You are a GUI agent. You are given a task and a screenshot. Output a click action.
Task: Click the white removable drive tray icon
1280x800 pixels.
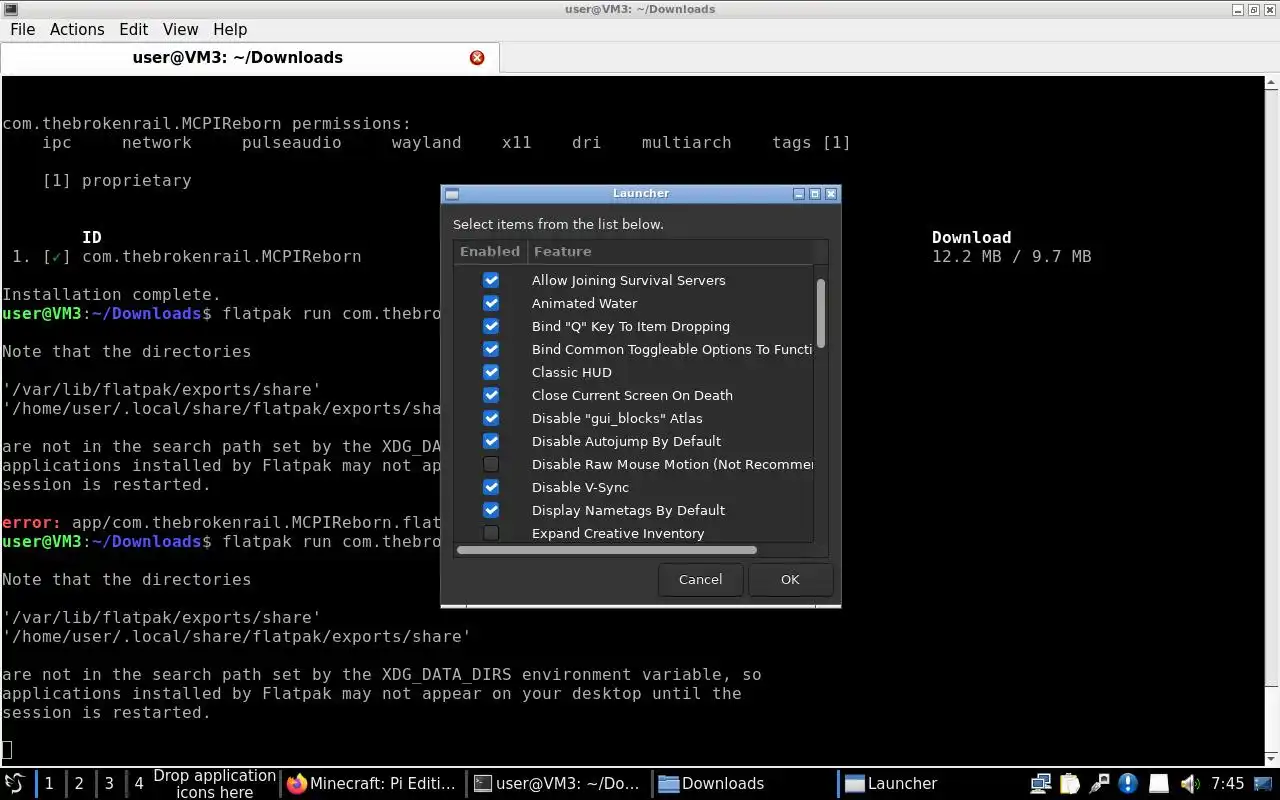[1158, 783]
